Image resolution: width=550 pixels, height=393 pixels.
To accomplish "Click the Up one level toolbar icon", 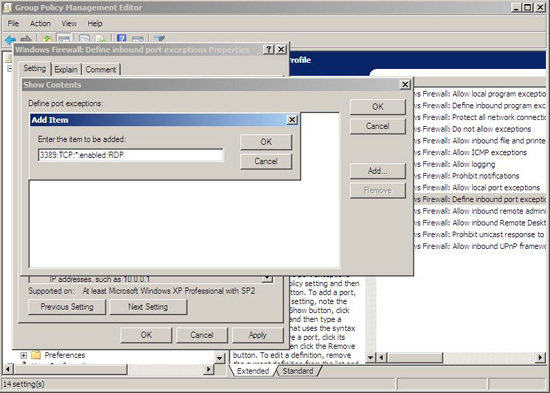I will pos(48,39).
